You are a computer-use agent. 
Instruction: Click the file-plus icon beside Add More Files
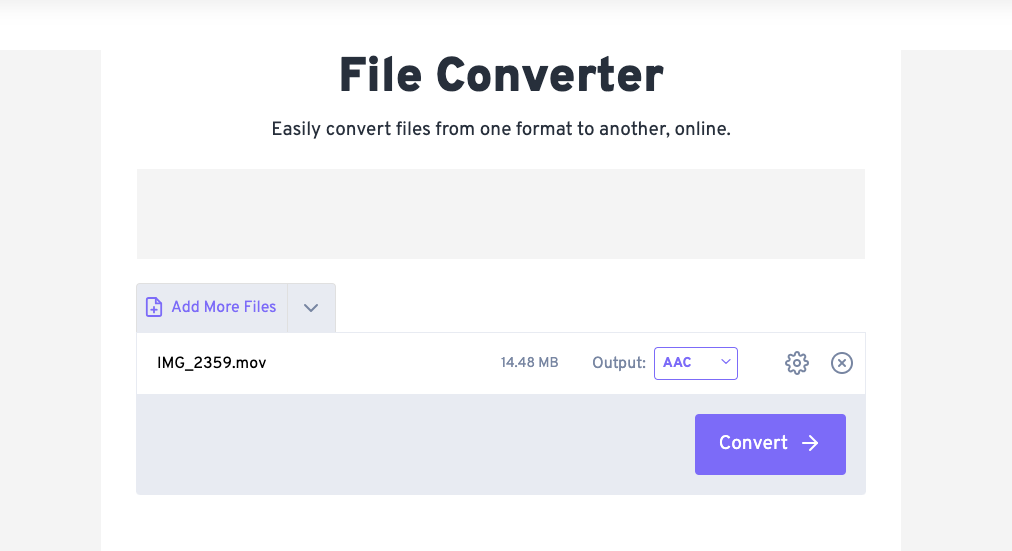[x=154, y=307]
